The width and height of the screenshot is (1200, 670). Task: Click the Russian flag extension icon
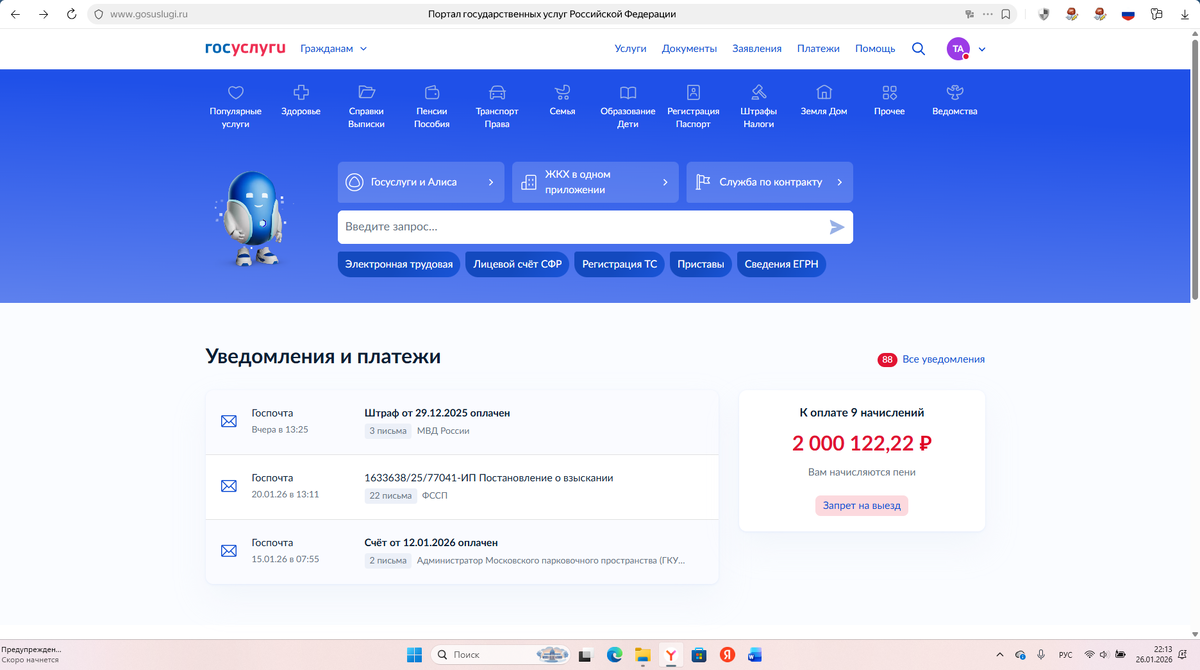coord(1128,14)
